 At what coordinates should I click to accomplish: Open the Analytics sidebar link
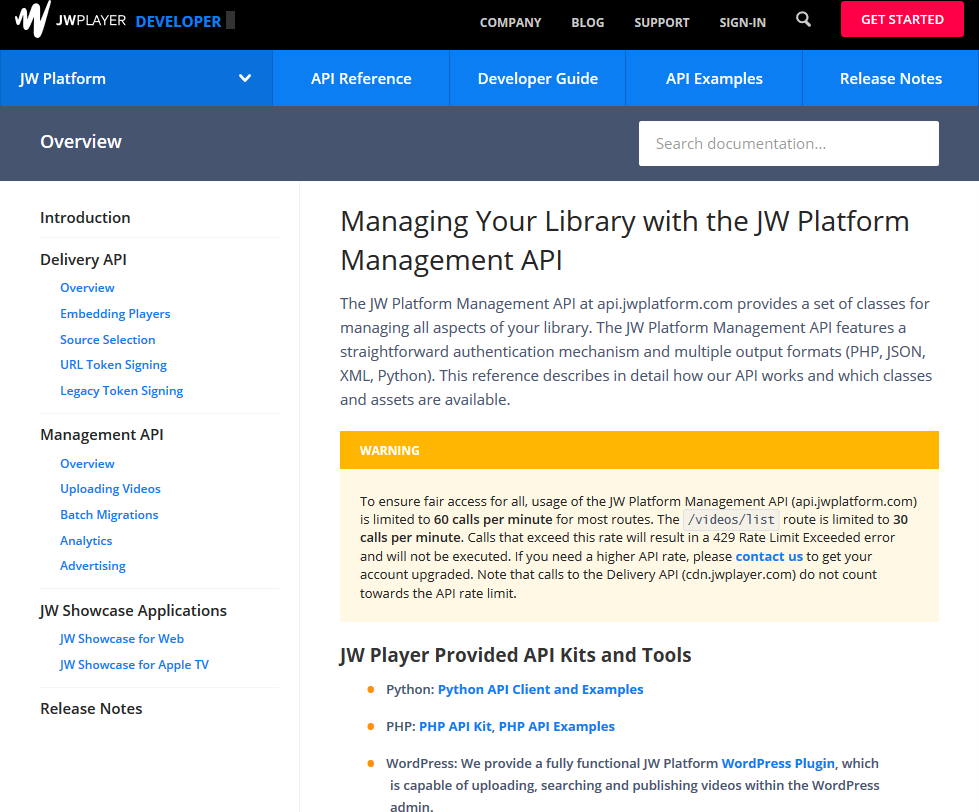click(86, 541)
